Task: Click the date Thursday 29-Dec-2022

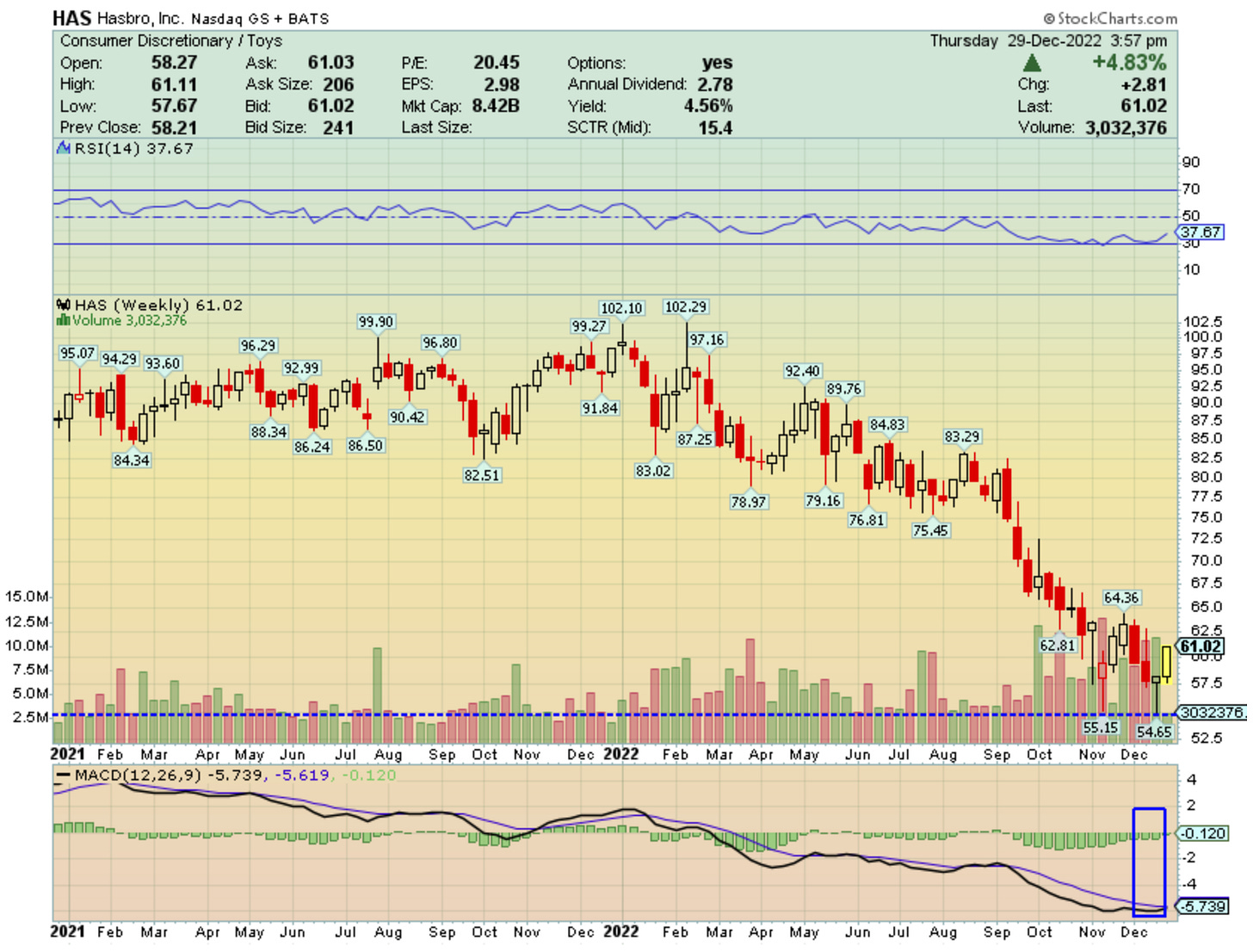Action: point(1017,40)
